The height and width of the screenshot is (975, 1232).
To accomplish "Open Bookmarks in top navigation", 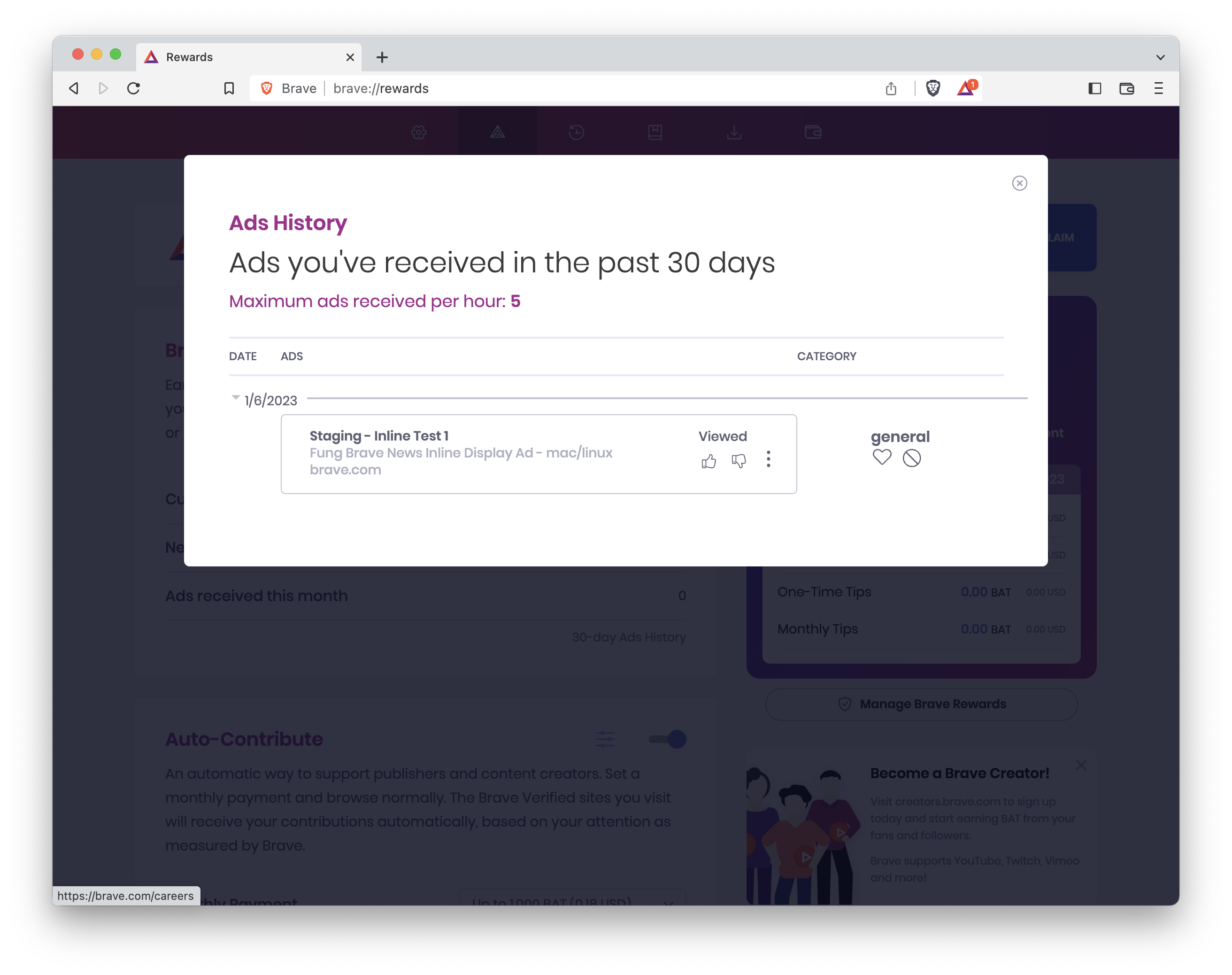I will 655,132.
